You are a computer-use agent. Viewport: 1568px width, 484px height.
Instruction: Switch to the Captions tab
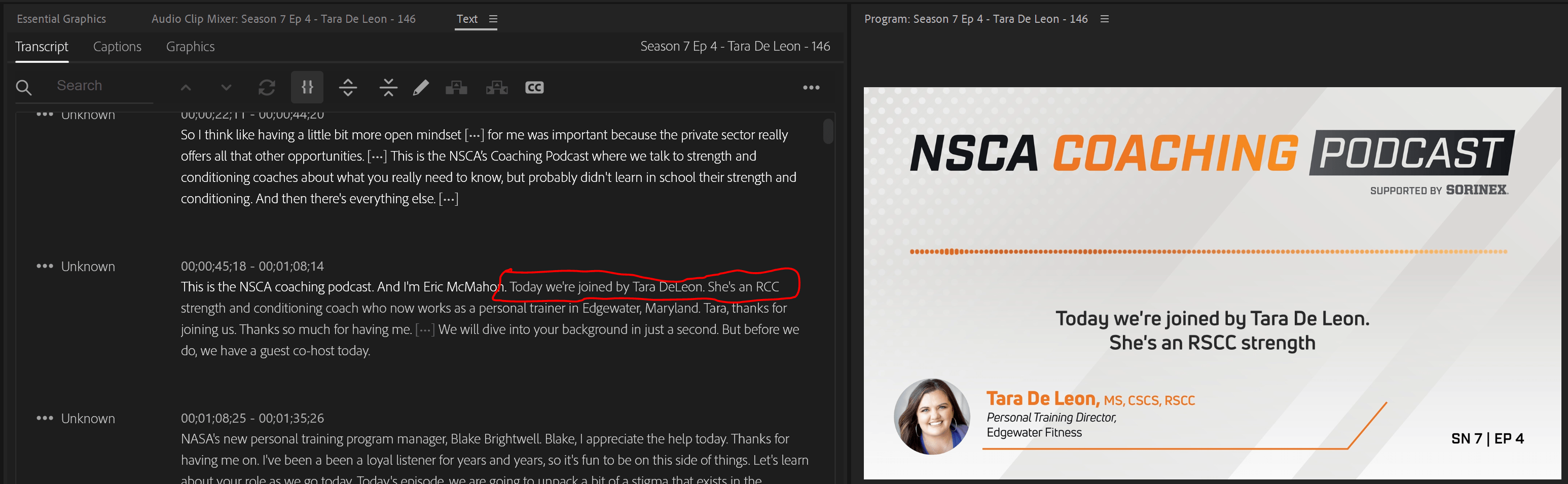click(117, 46)
